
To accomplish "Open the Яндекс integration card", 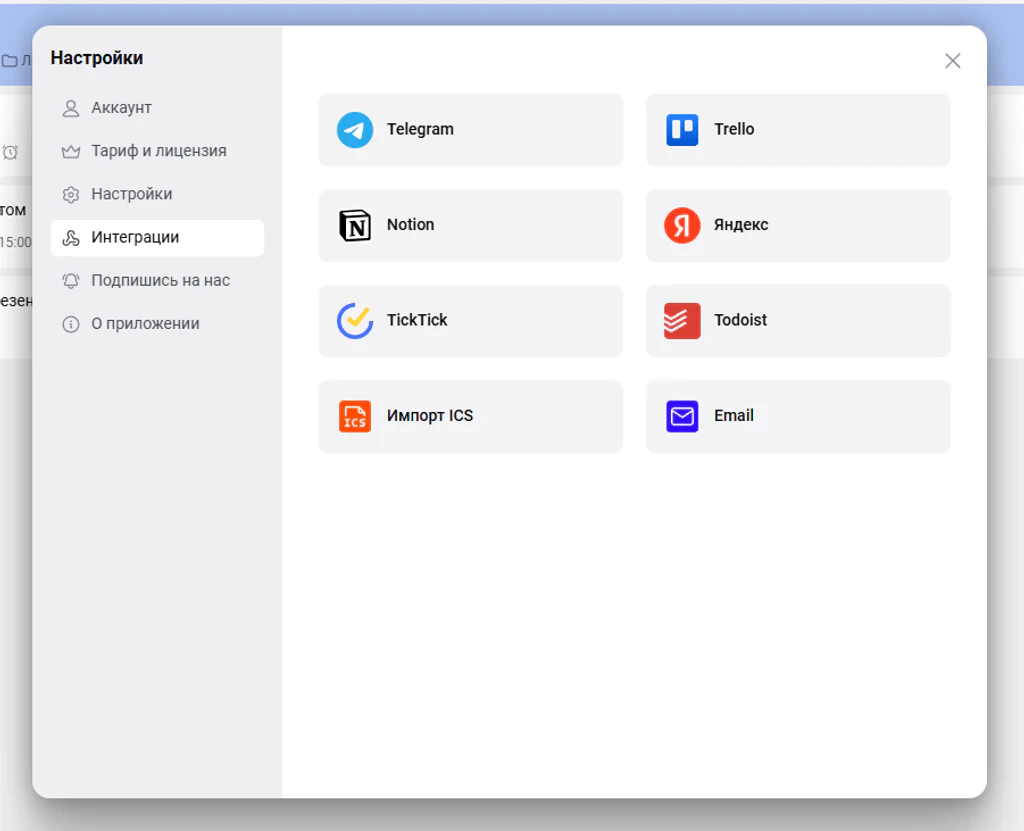I will pyautogui.click(x=798, y=225).
